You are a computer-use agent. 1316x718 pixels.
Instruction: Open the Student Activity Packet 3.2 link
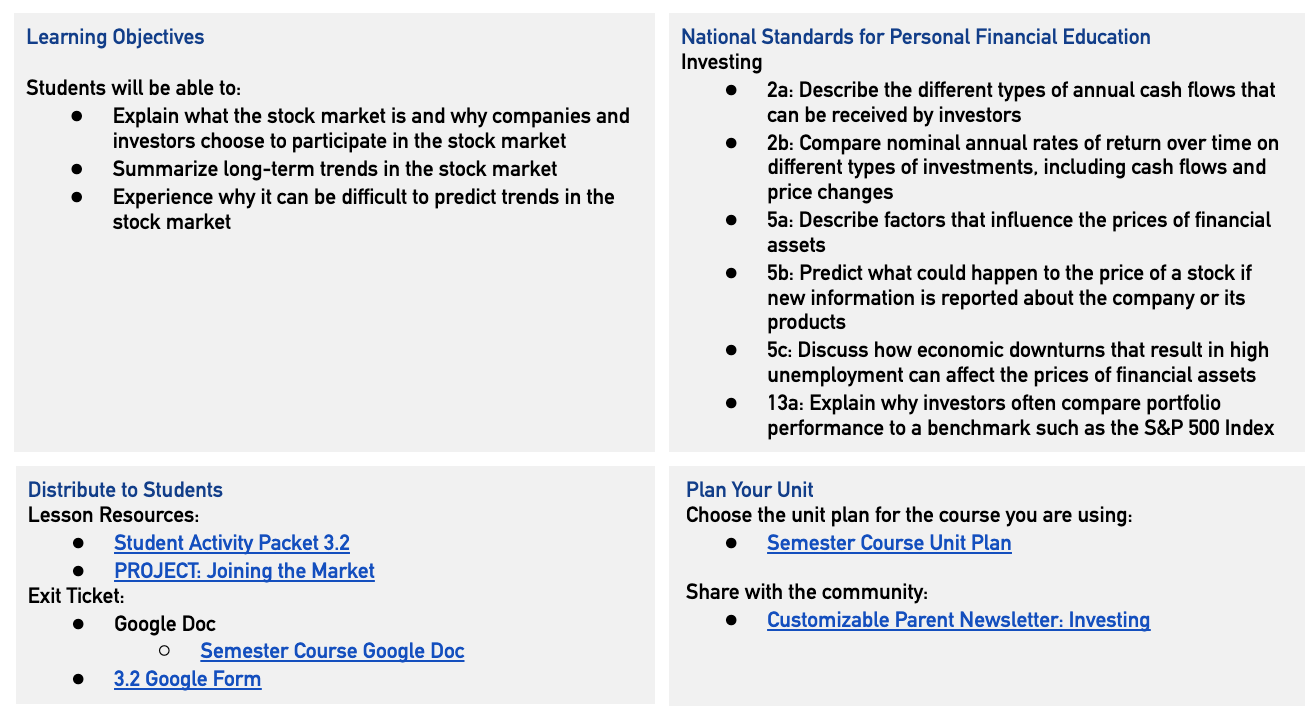232,543
